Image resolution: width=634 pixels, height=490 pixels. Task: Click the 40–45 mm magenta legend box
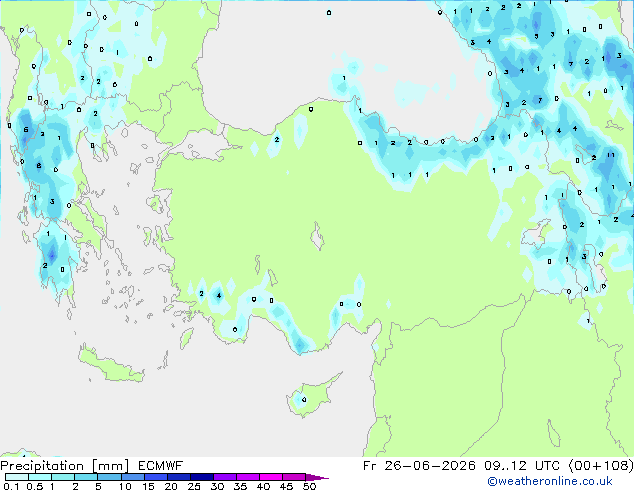click(x=271, y=477)
